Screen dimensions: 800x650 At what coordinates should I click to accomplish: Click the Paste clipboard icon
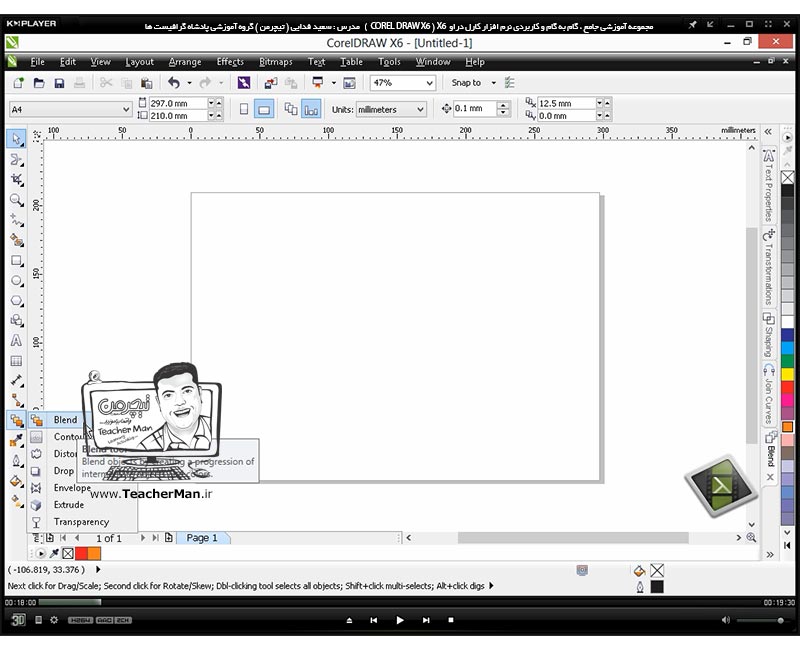[x=146, y=83]
